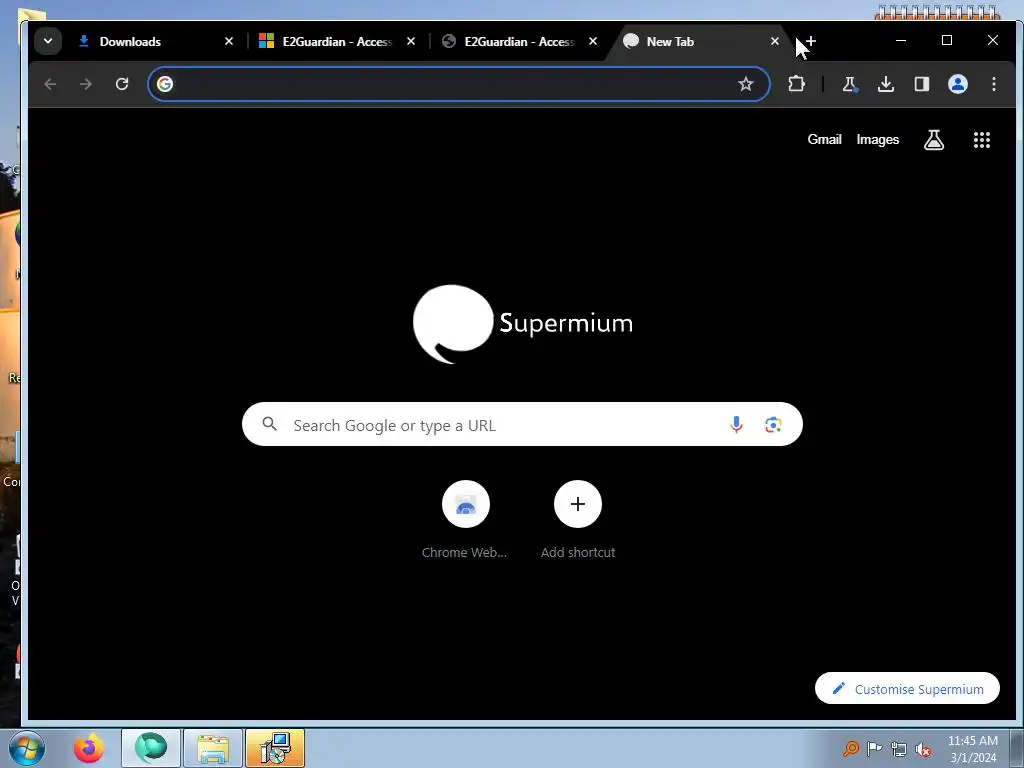Close the E2Guardian tab with globe icon

593,41
